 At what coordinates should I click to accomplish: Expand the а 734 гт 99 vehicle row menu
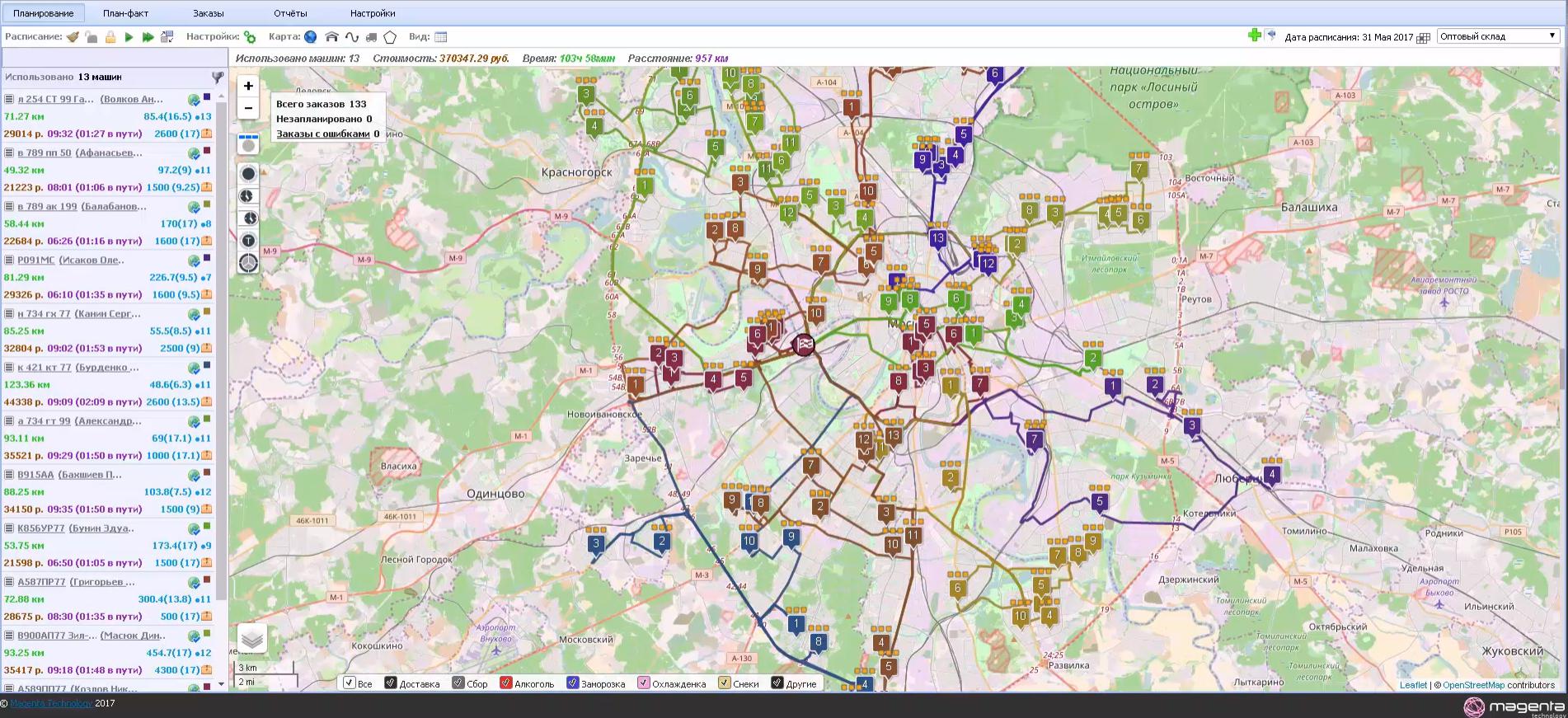[9, 420]
